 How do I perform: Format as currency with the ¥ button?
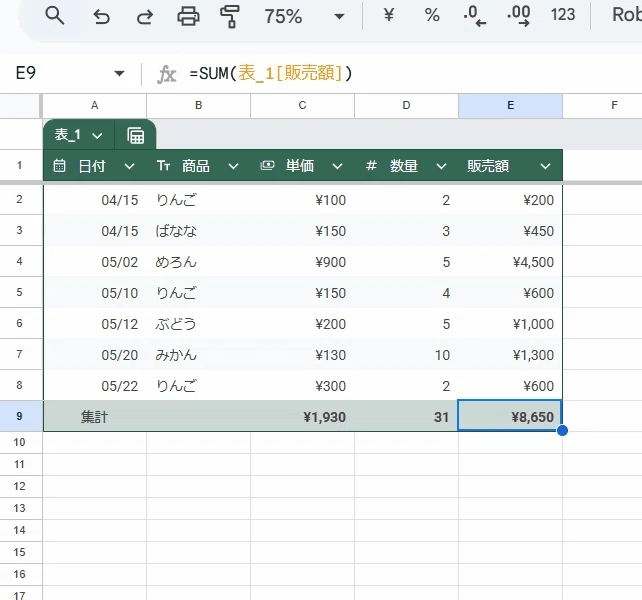[389, 16]
